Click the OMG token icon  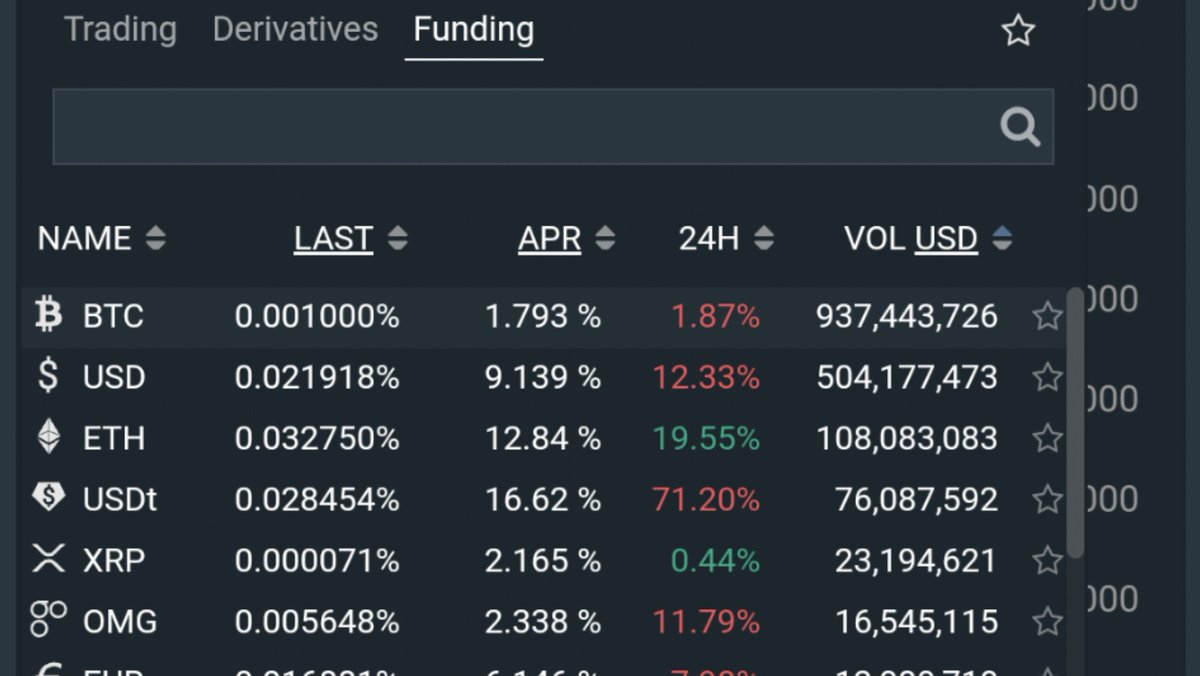pos(48,619)
